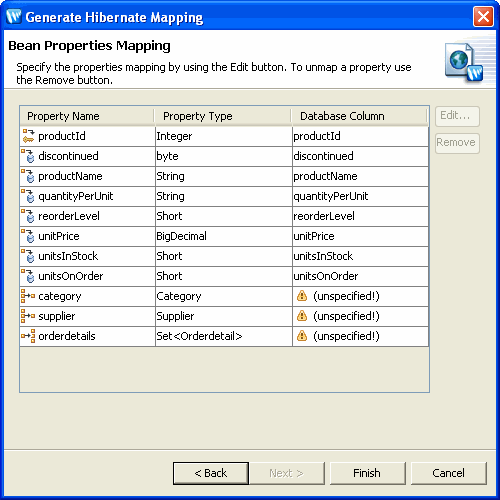Click the warning icon in orderdetails row
The width and height of the screenshot is (500, 500).
[x=302, y=336]
